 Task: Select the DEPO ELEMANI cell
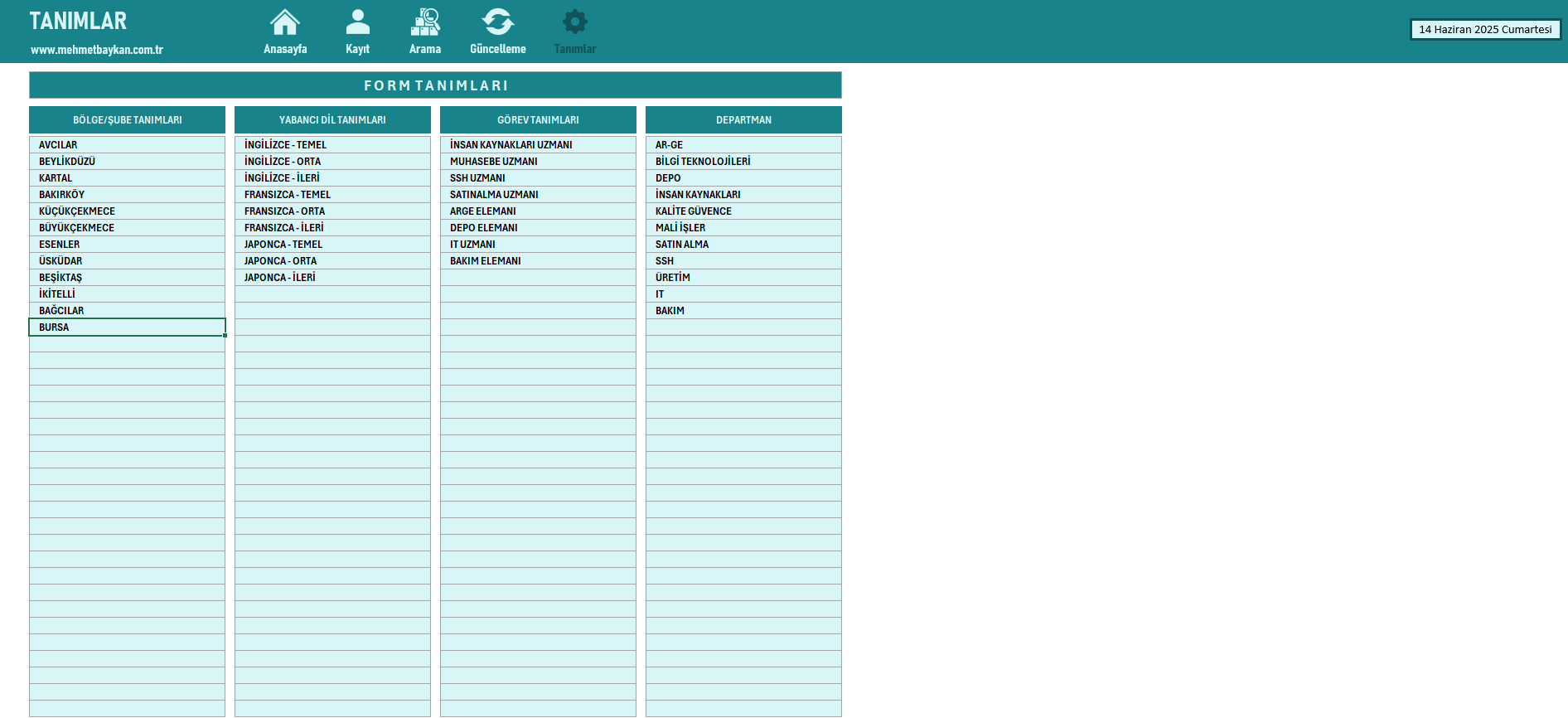click(x=538, y=228)
